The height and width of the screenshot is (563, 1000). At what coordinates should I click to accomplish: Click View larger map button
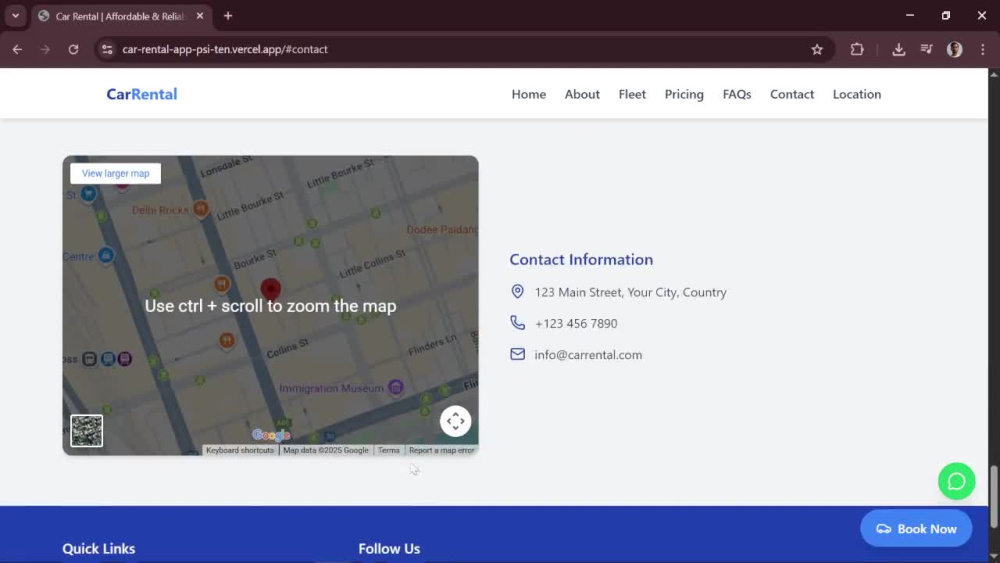click(115, 173)
